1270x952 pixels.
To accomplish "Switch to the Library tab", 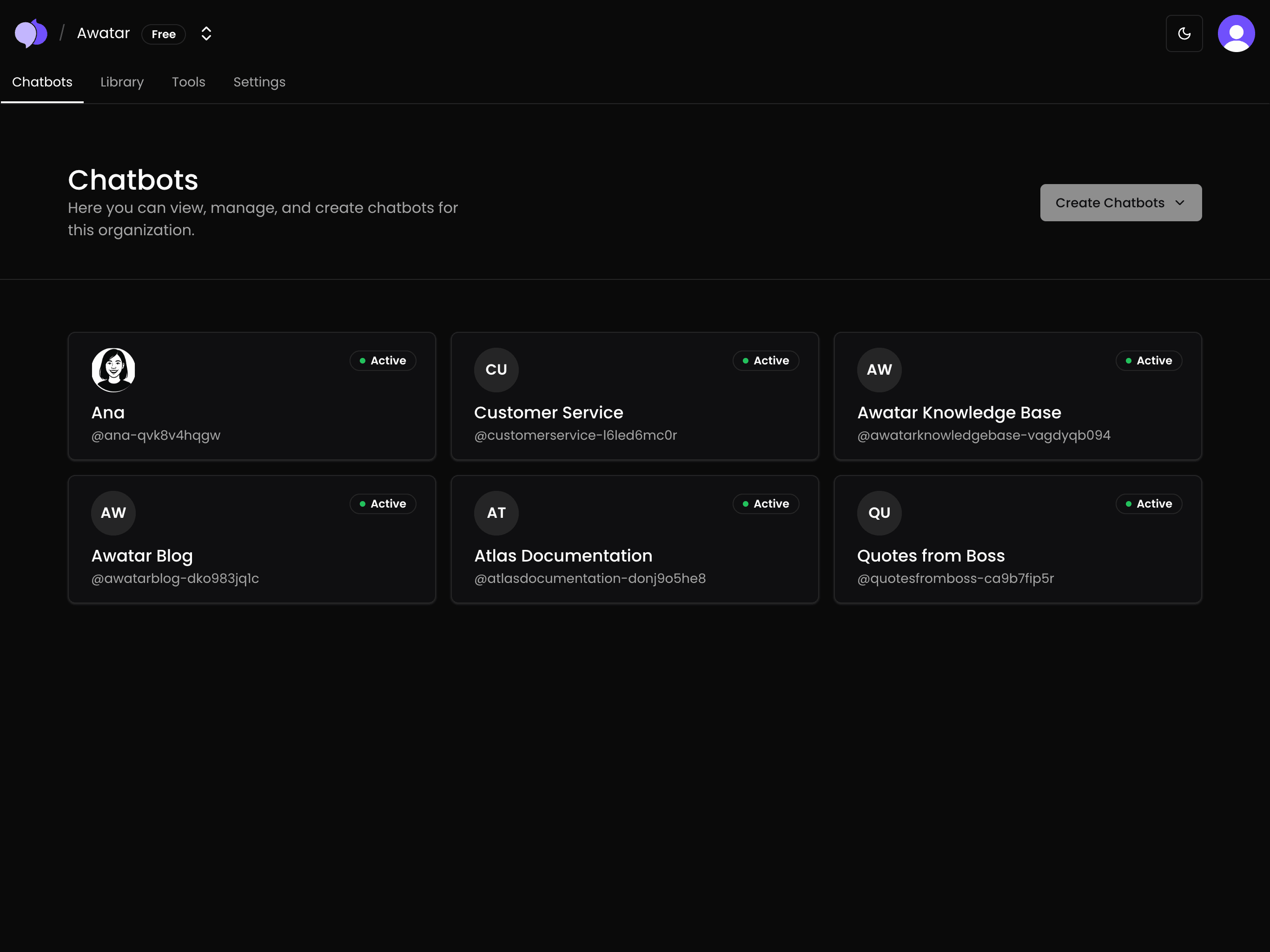I will point(121,82).
